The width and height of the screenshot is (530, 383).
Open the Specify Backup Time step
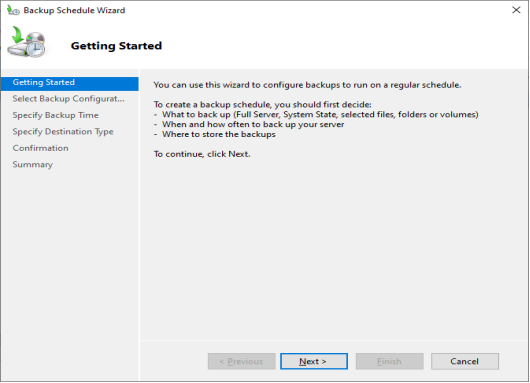coord(55,115)
